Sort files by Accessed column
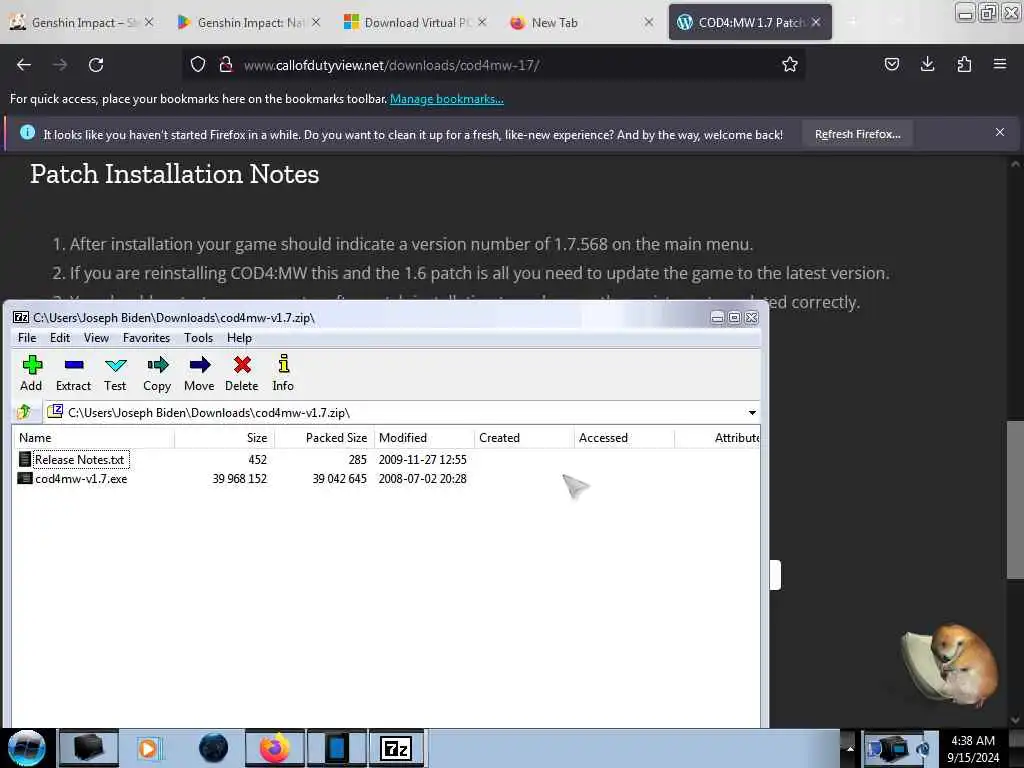The width and height of the screenshot is (1024, 768). tap(624, 438)
